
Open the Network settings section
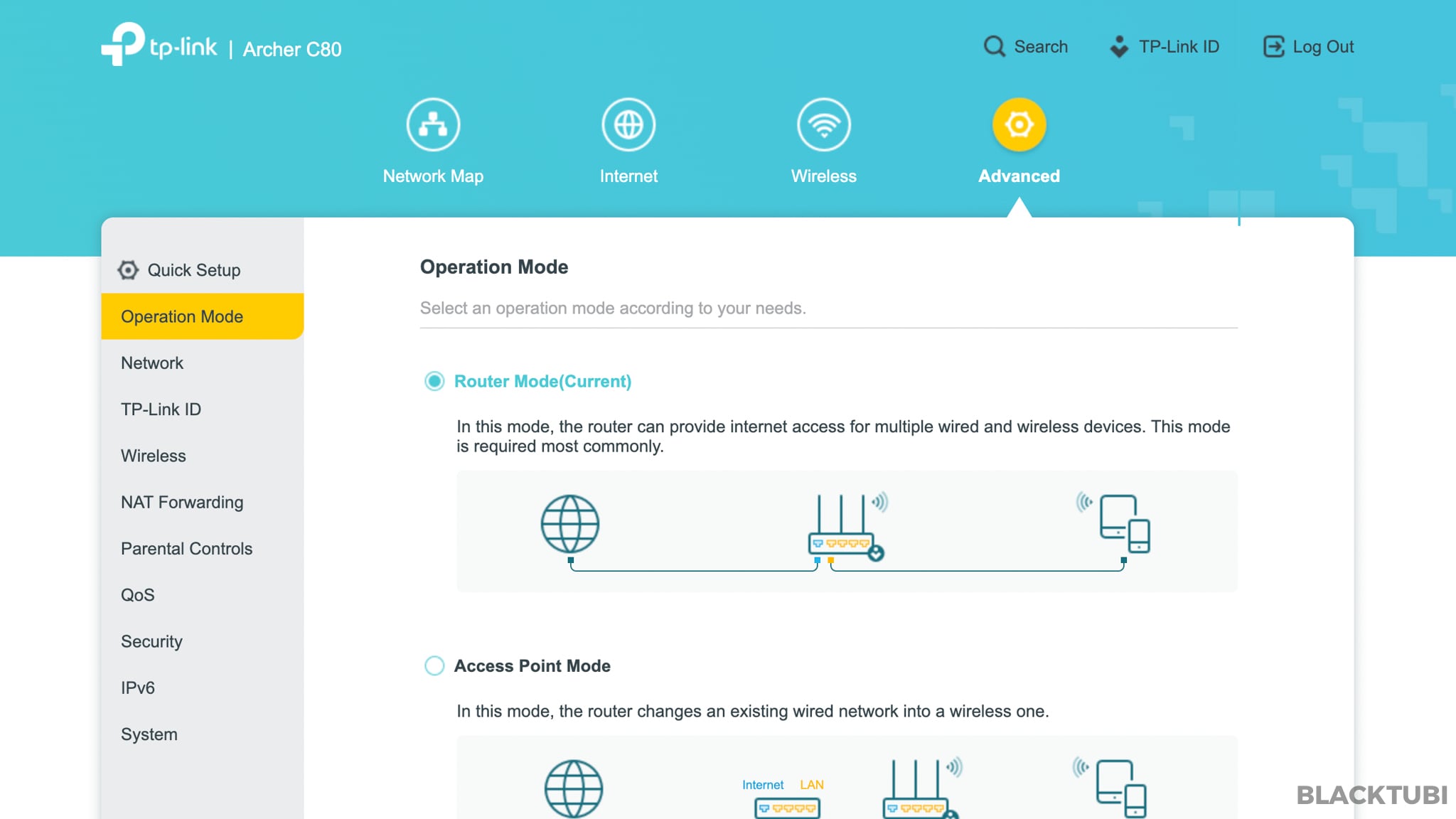click(x=152, y=362)
